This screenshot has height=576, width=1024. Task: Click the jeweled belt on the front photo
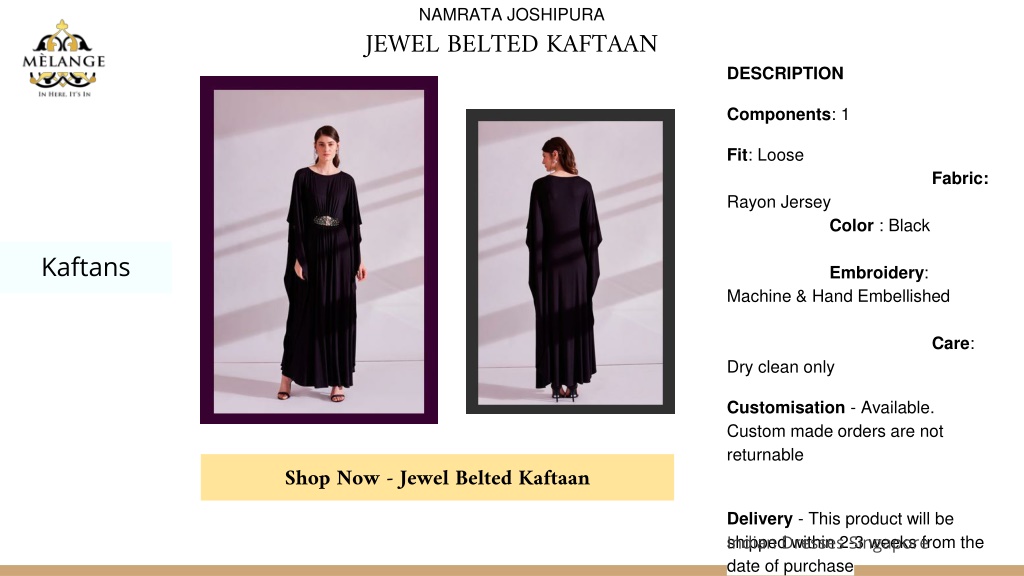(327, 221)
